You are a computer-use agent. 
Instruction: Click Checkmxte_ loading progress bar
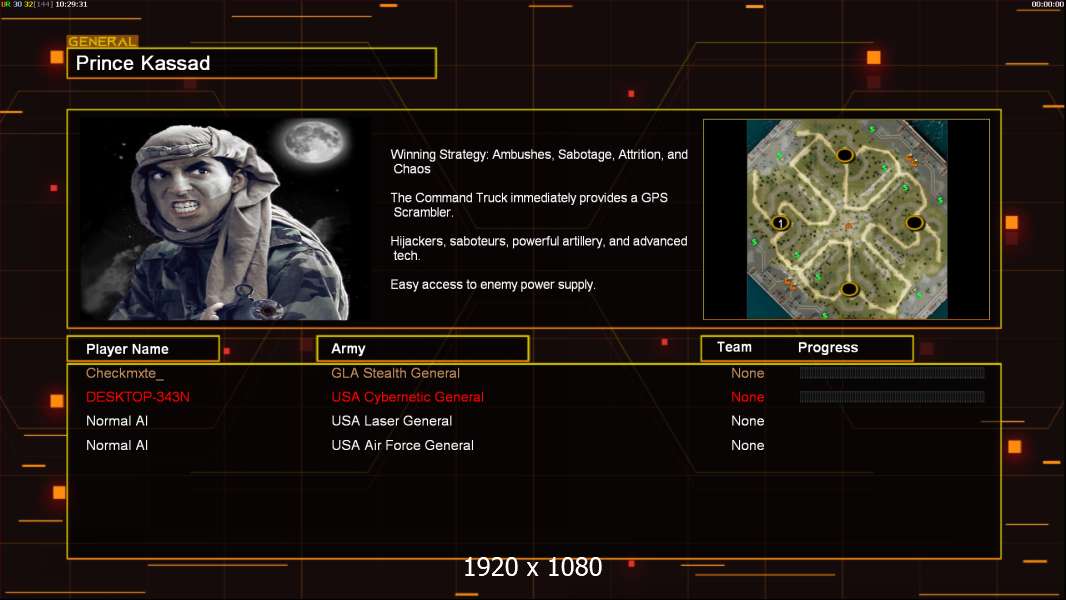click(x=892, y=372)
